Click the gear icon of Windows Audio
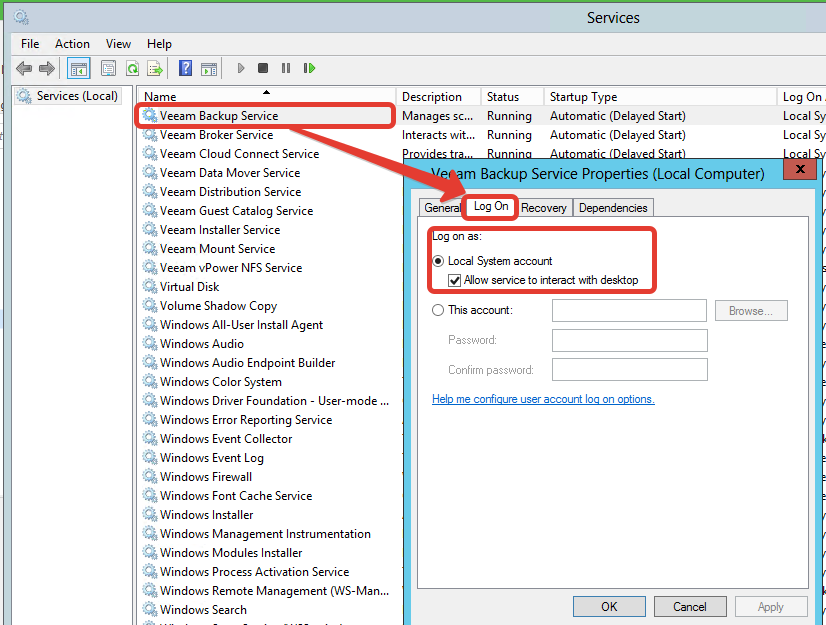 pyautogui.click(x=150, y=344)
